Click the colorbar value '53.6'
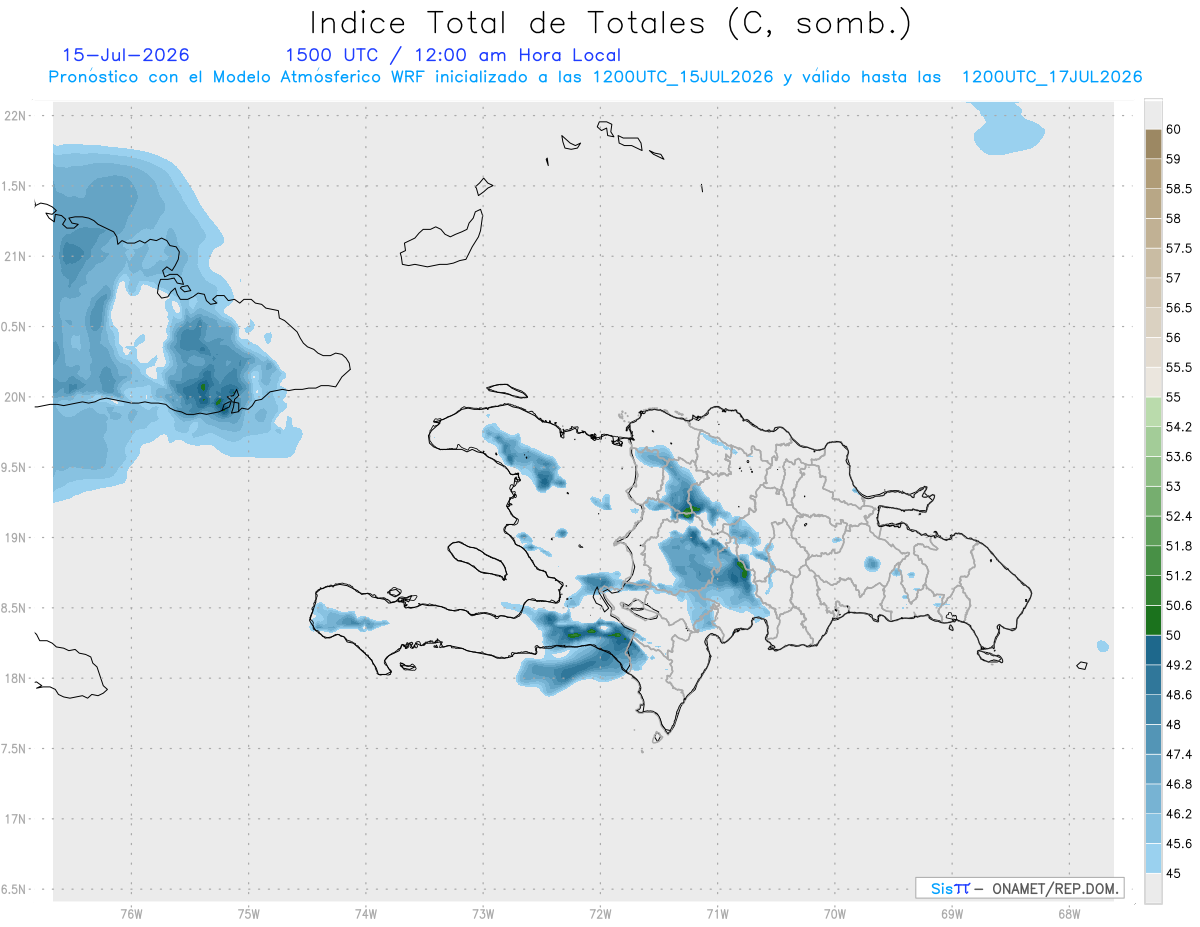 pyautogui.click(x=1178, y=457)
